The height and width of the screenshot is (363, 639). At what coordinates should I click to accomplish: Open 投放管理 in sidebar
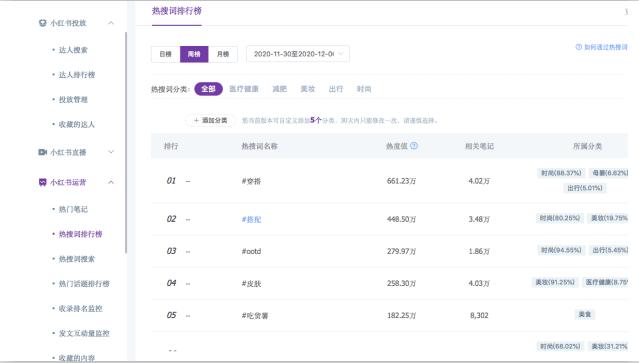(x=73, y=99)
